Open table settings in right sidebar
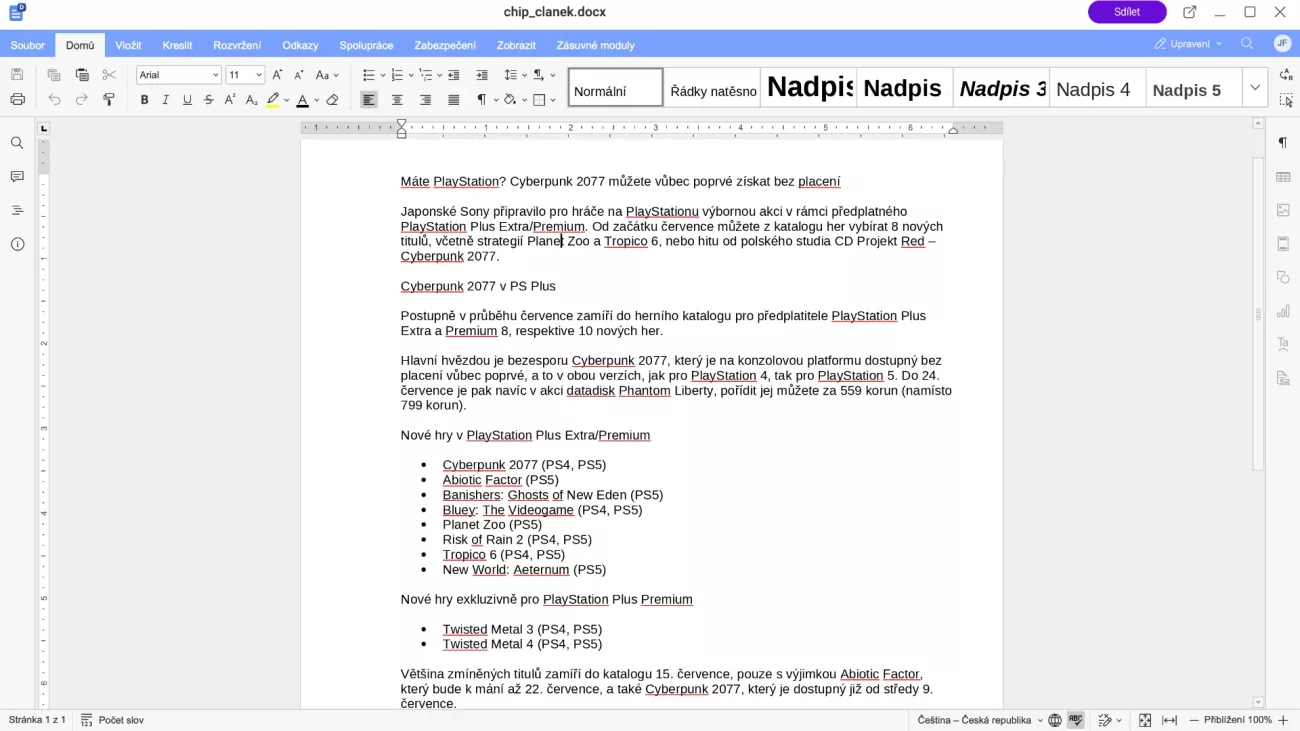 point(1283,177)
